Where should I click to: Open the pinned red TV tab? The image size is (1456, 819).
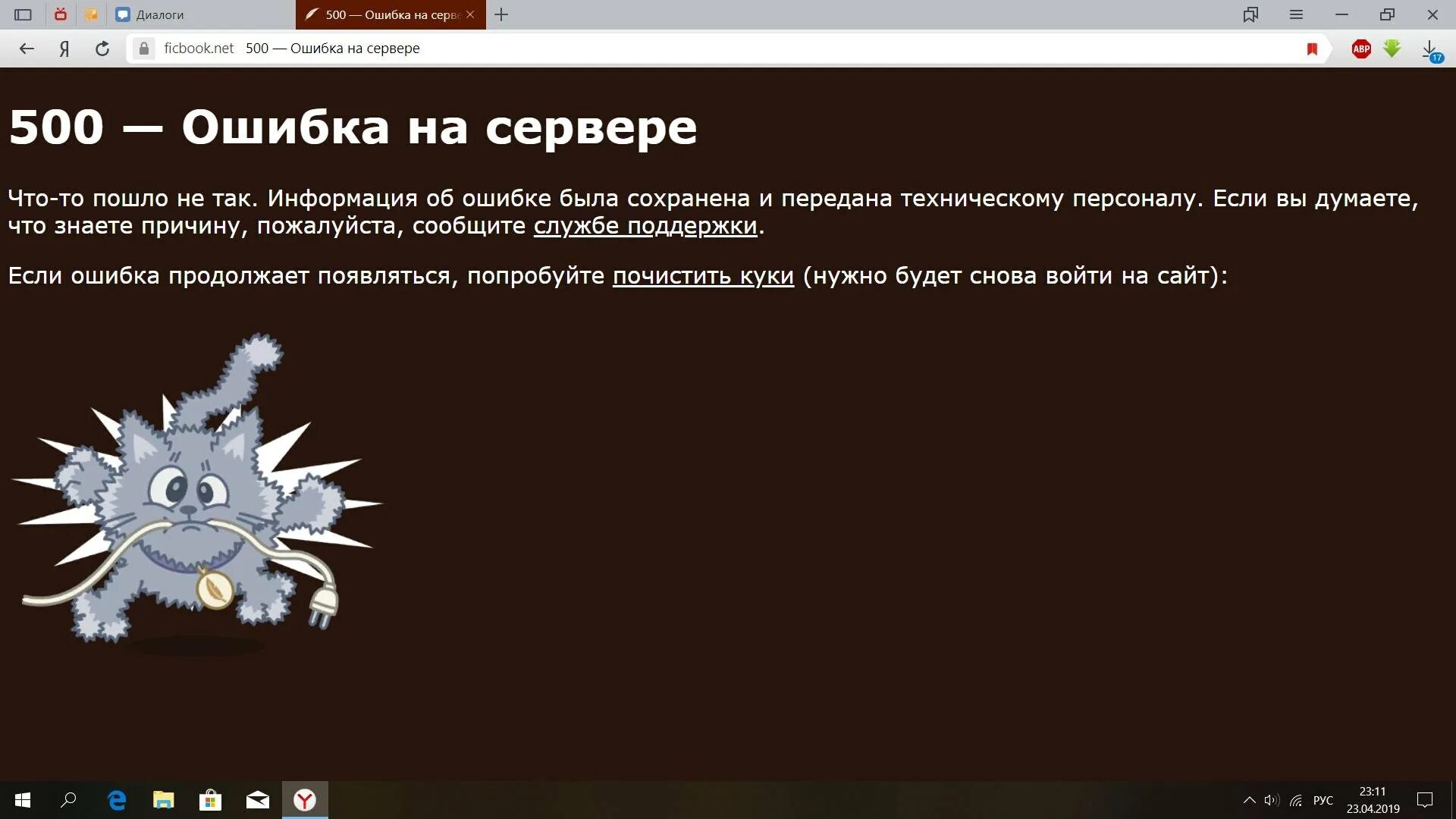click(x=61, y=14)
